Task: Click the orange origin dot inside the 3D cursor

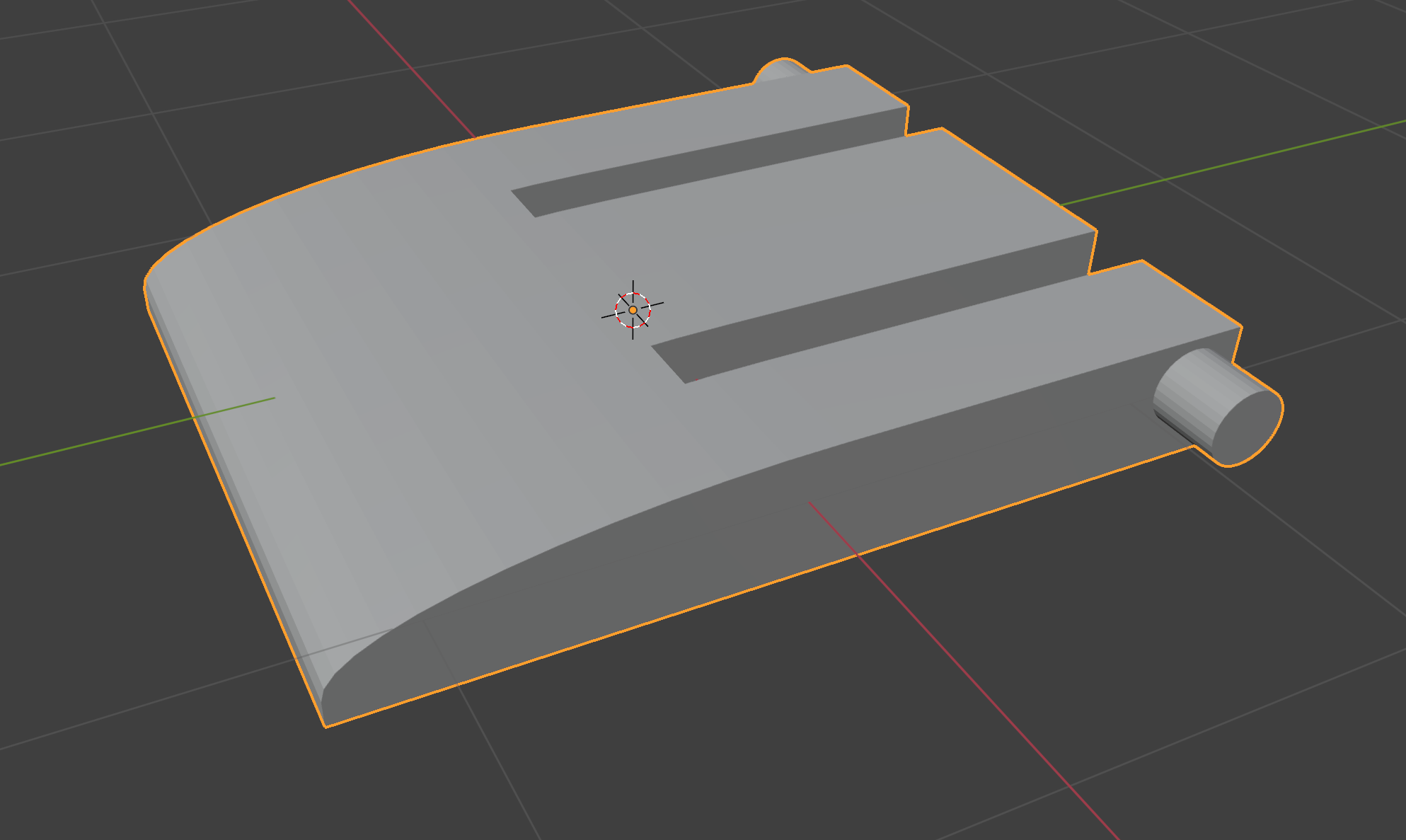Action: click(x=633, y=310)
